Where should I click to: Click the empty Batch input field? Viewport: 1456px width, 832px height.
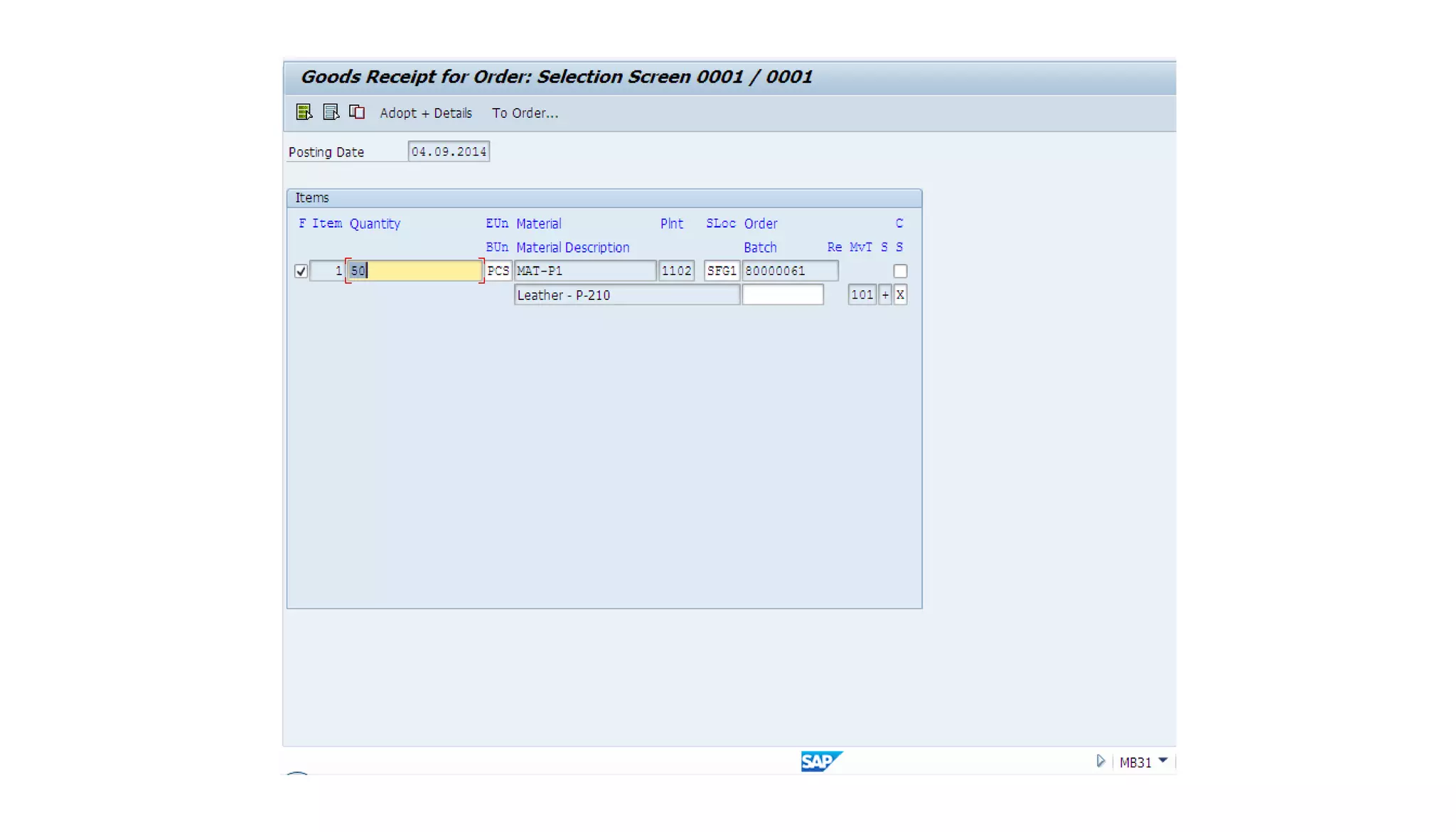[782, 295]
